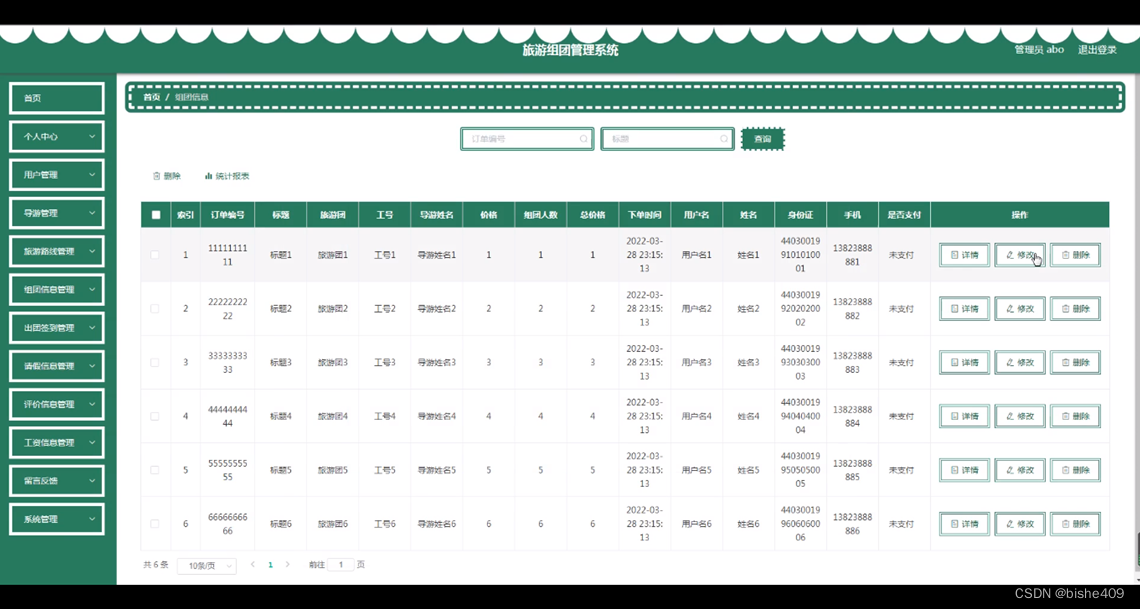Go to next page arrow in pagination
The height and width of the screenshot is (609, 1140).
(x=288, y=565)
